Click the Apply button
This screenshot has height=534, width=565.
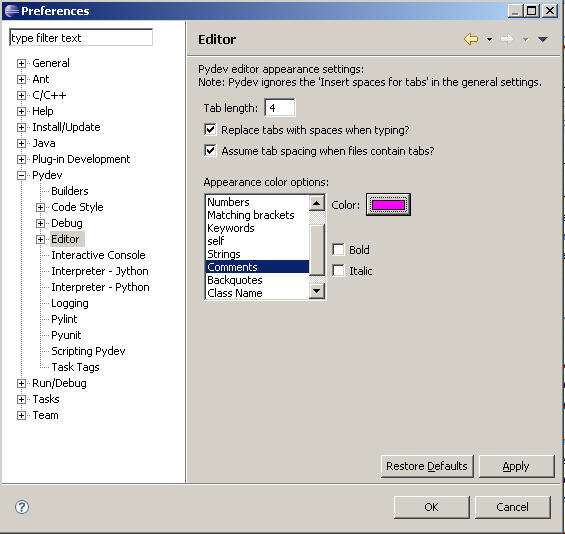tap(516, 466)
